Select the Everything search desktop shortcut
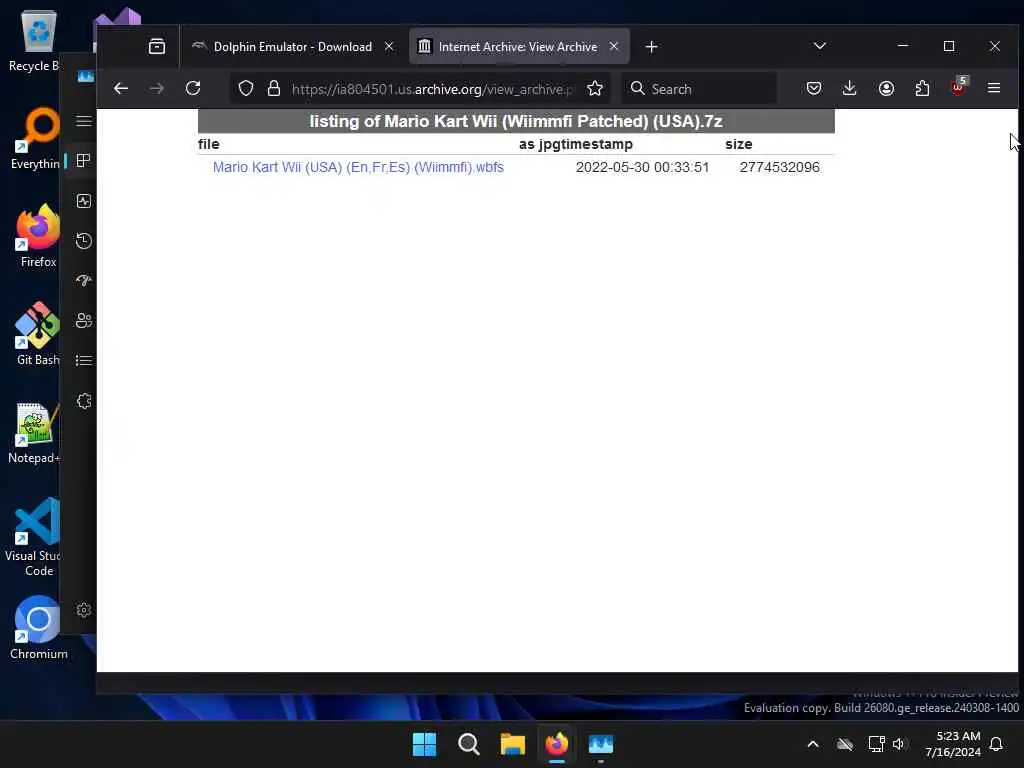 tap(36, 138)
